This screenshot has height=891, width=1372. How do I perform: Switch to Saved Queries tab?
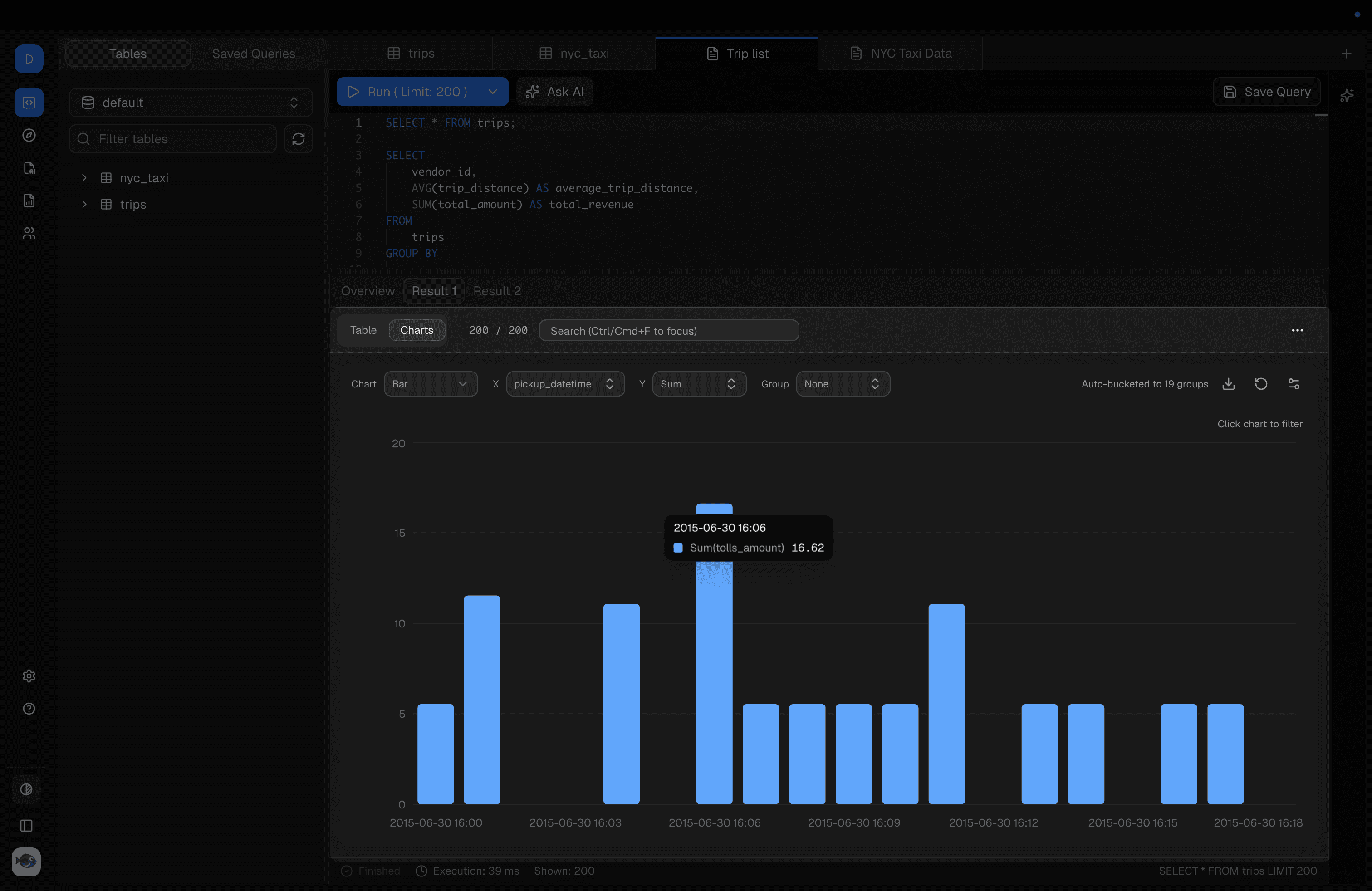coord(254,54)
